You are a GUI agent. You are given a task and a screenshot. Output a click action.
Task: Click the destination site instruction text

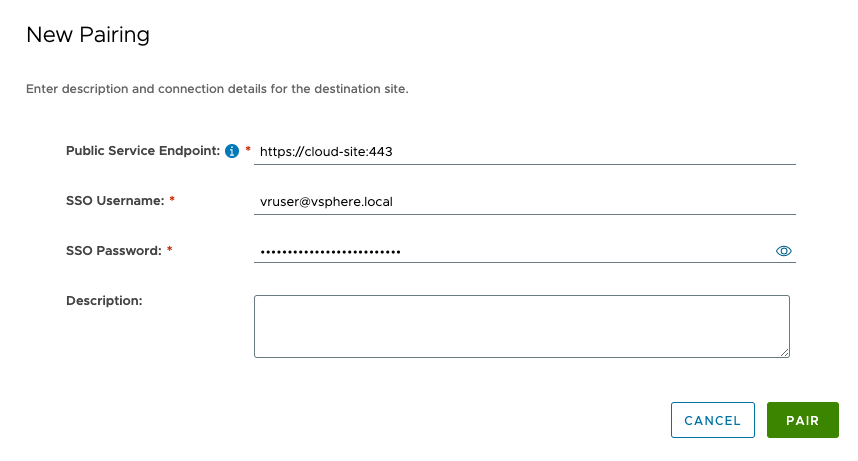coord(217,89)
